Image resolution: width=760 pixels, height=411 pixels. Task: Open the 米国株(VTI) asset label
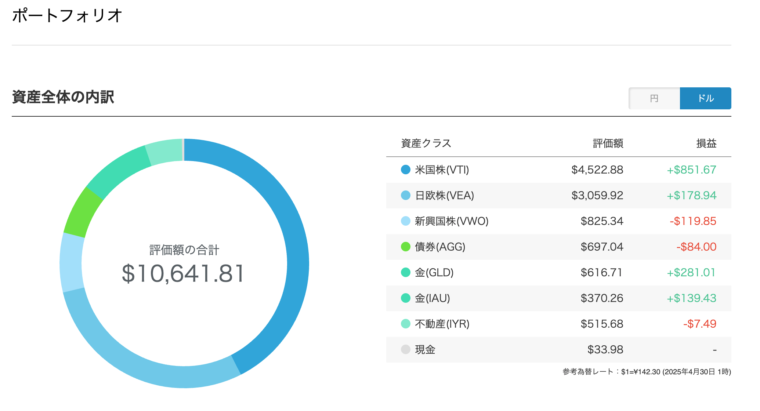tap(442, 170)
